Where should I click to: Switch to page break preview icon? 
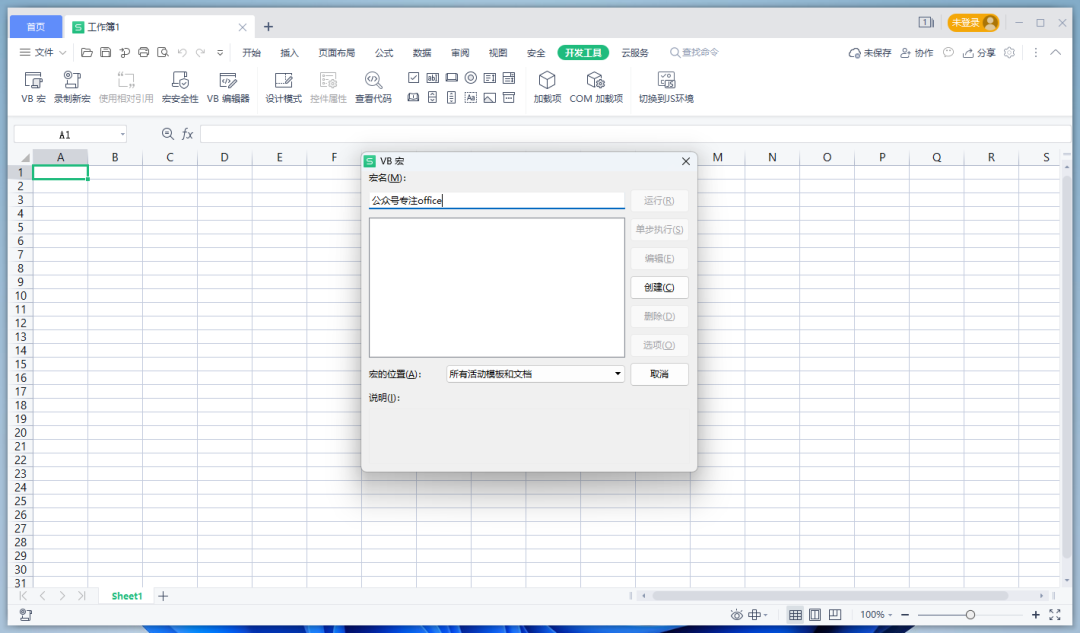pos(835,614)
